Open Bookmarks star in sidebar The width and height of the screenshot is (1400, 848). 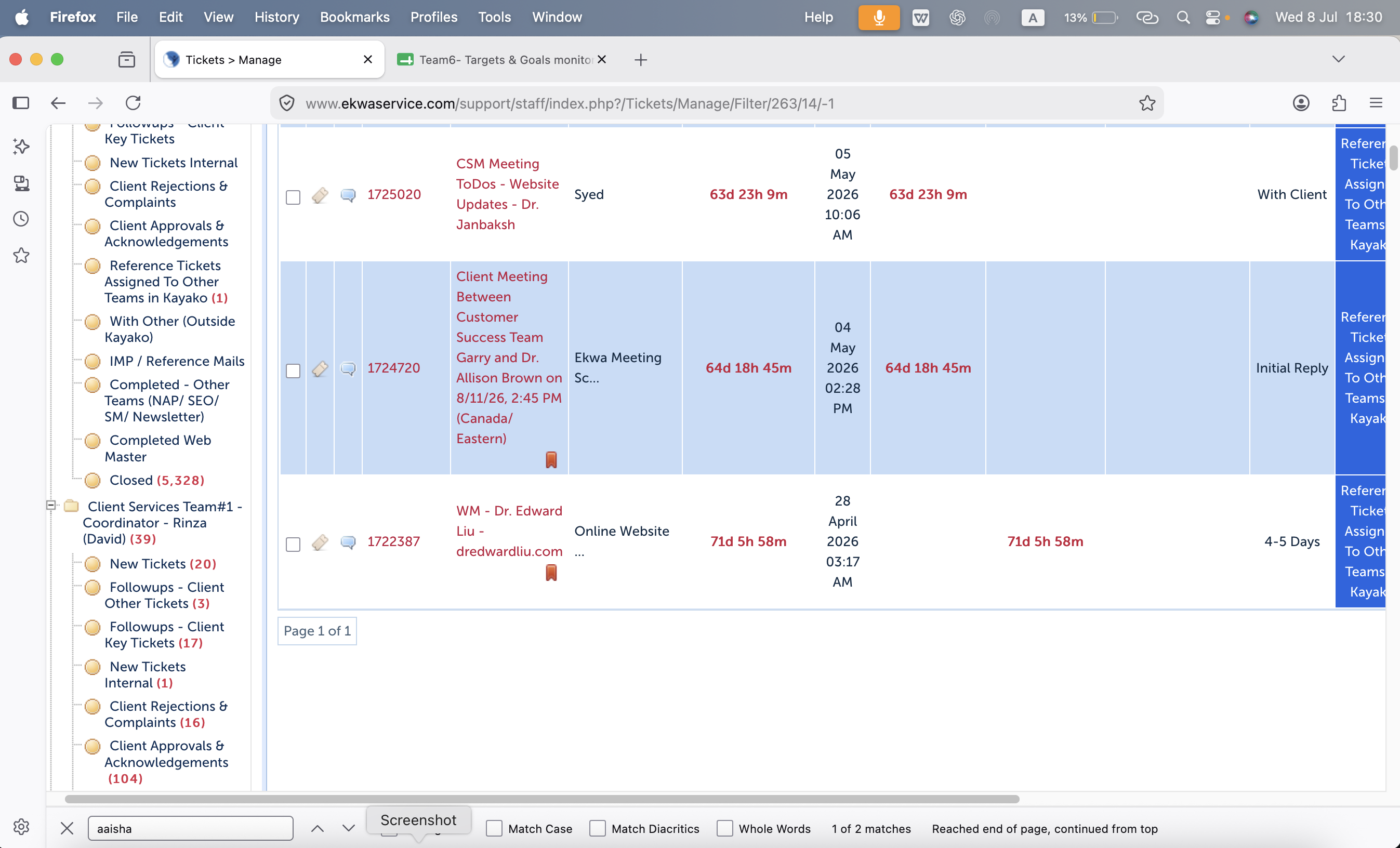point(21,256)
